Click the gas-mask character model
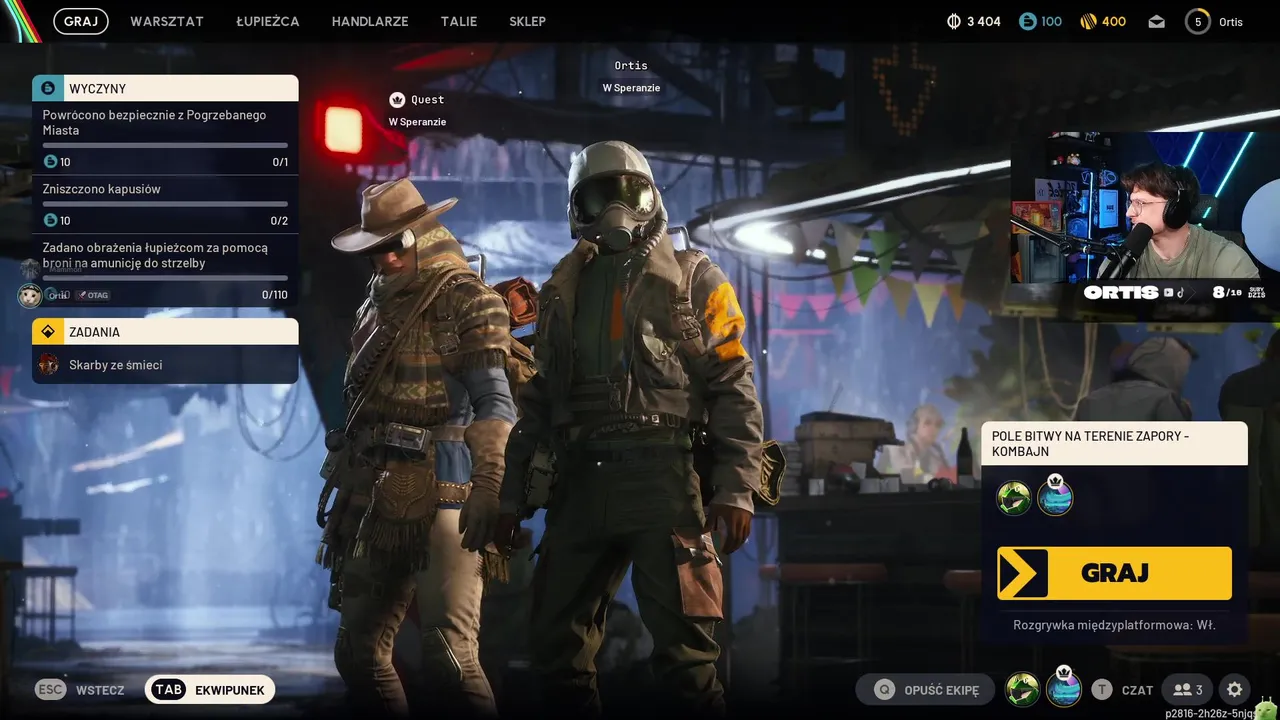Image resolution: width=1280 pixels, height=720 pixels. 640,430
